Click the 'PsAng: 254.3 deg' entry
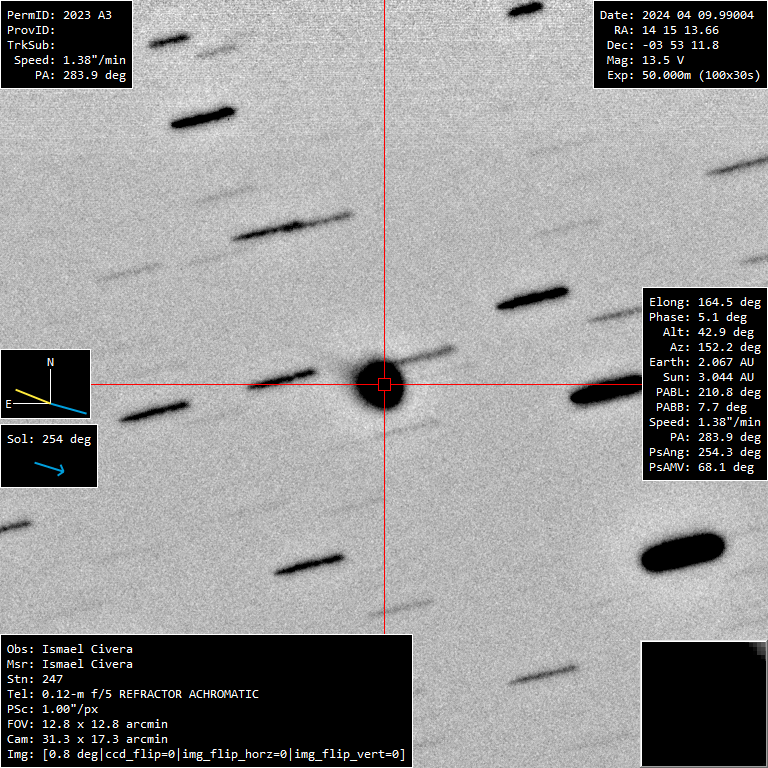This screenshot has width=768, height=768. pyautogui.click(x=705, y=452)
